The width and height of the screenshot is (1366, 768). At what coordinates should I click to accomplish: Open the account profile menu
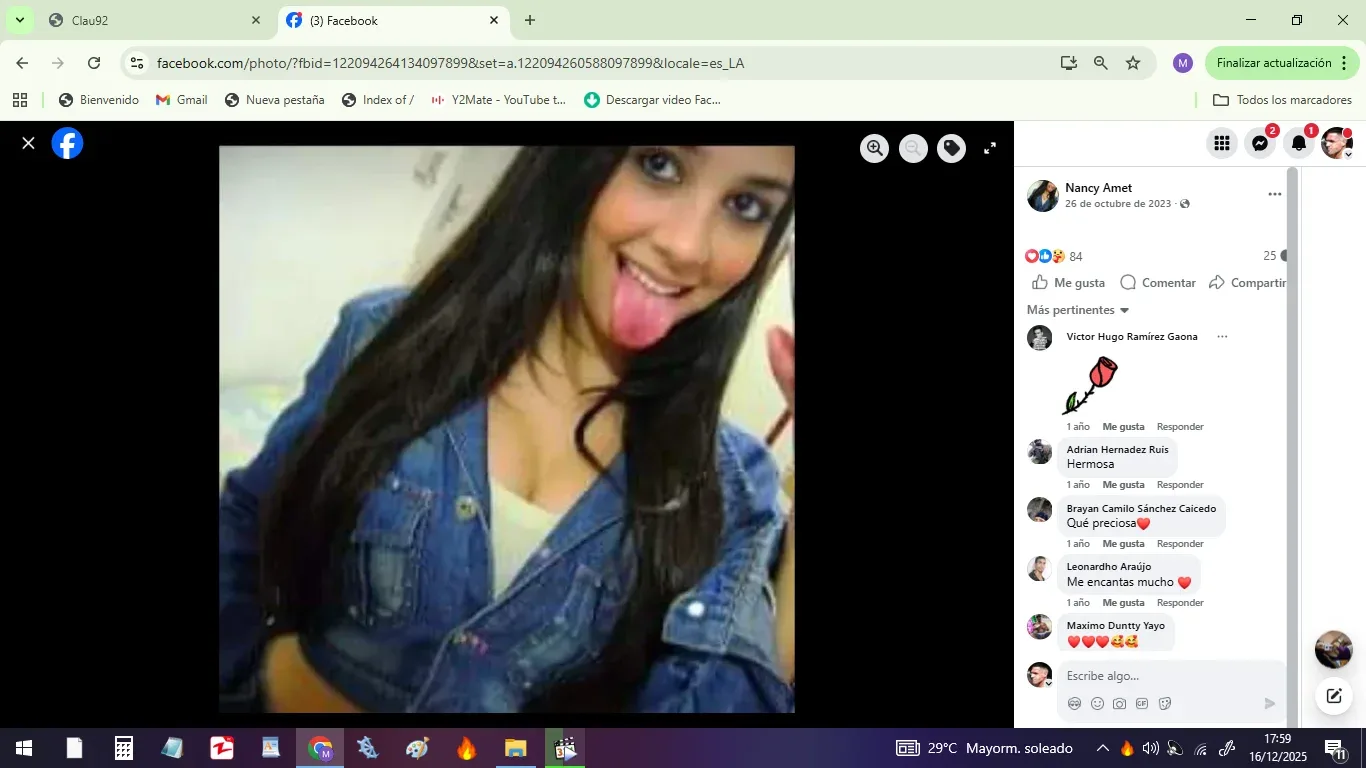(1337, 143)
